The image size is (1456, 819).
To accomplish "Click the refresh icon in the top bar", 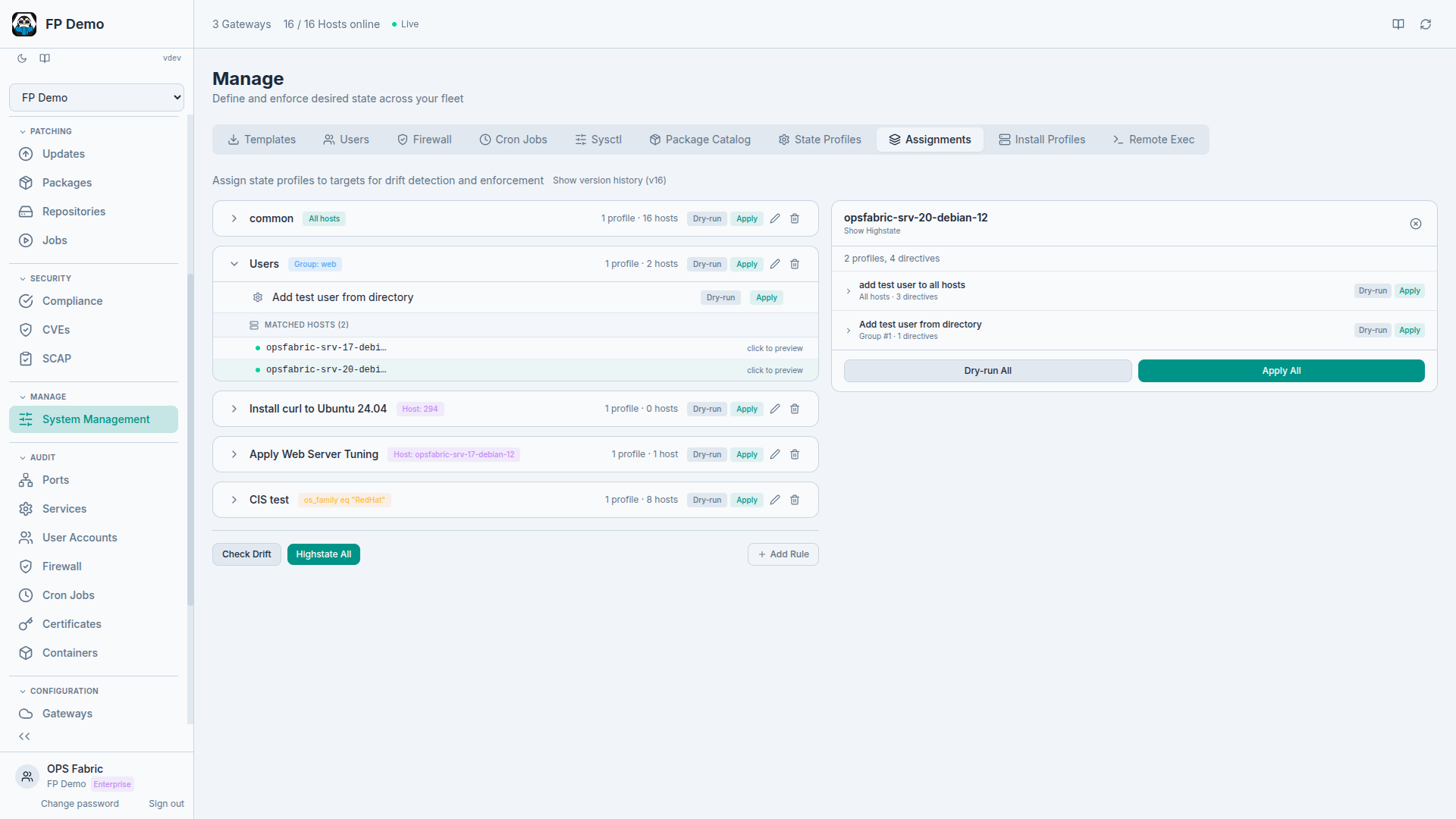I will (1426, 24).
